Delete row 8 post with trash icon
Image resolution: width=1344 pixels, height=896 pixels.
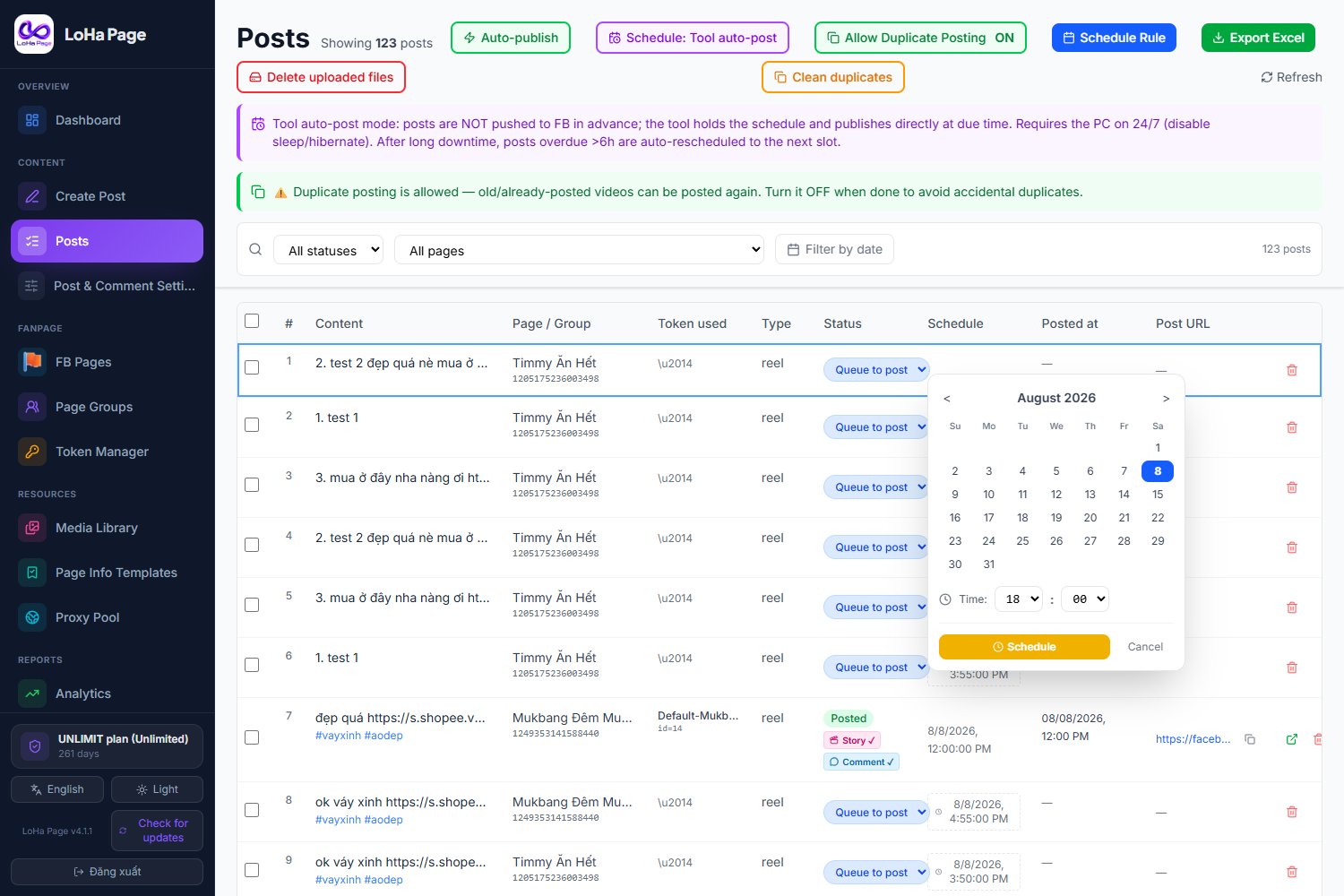pyautogui.click(x=1292, y=812)
